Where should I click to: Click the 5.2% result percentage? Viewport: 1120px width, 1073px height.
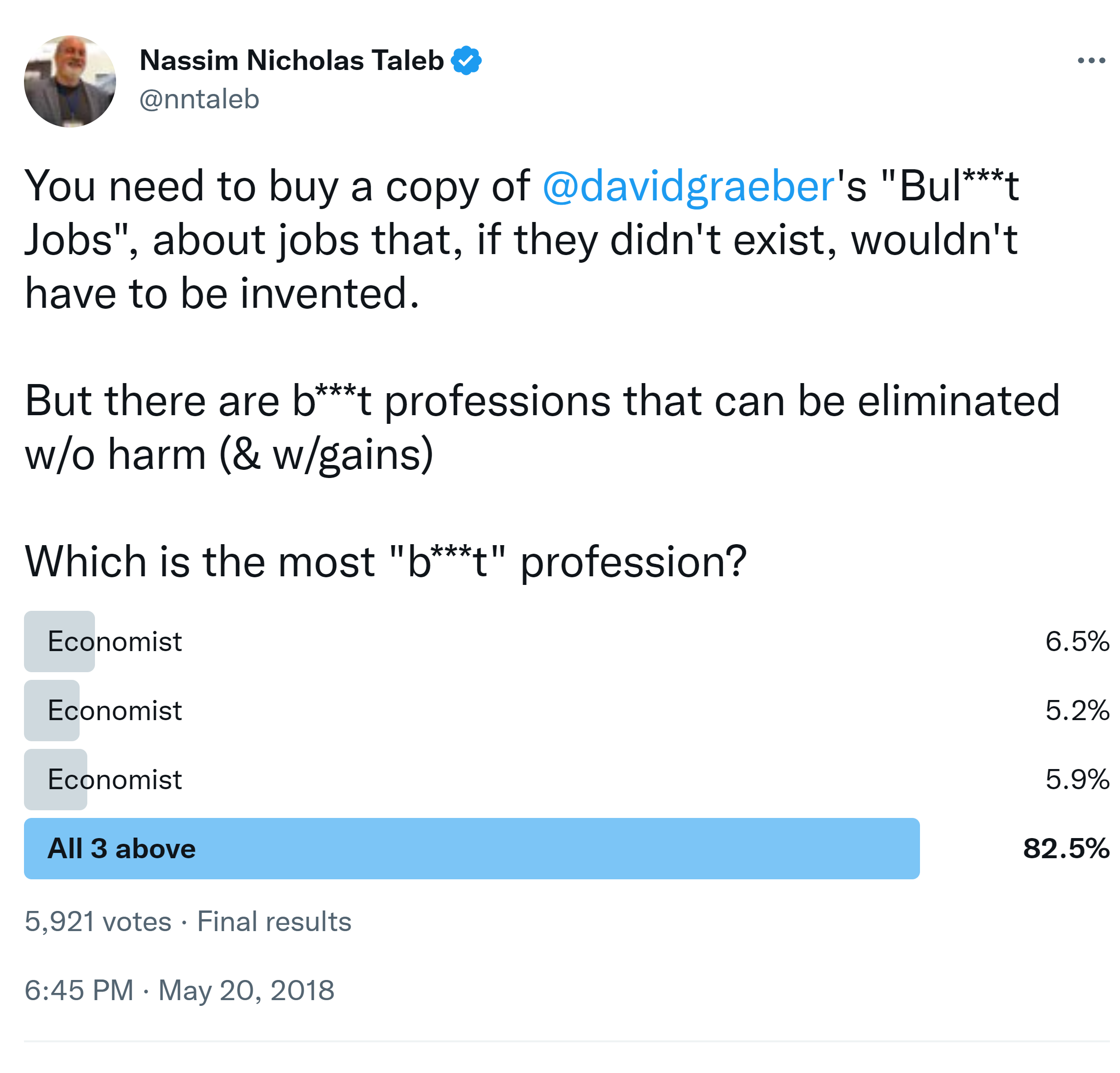[1076, 711]
